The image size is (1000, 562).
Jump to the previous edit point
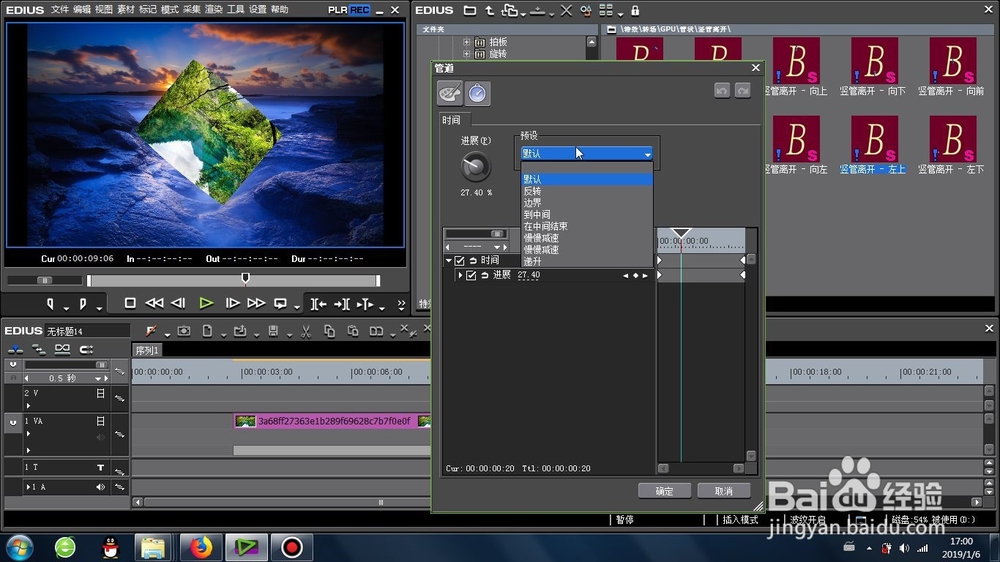(x=318, y=304)
